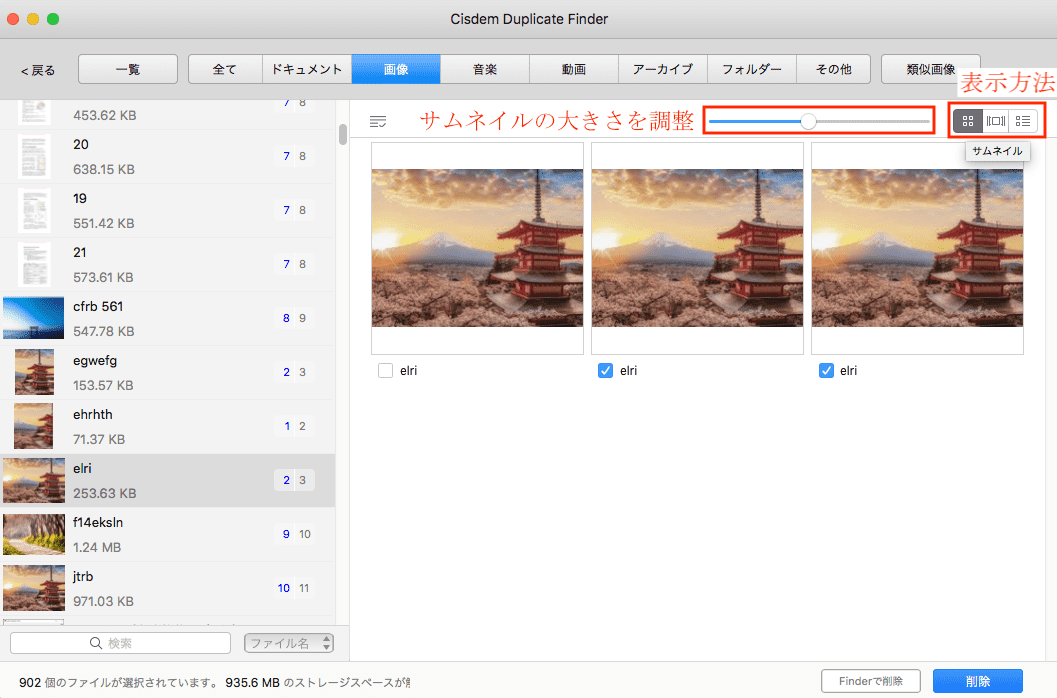Uncheck the second elri image checkbox
Image resolution: width=1057 pixels, height=698 pixels.
point(605,370)
